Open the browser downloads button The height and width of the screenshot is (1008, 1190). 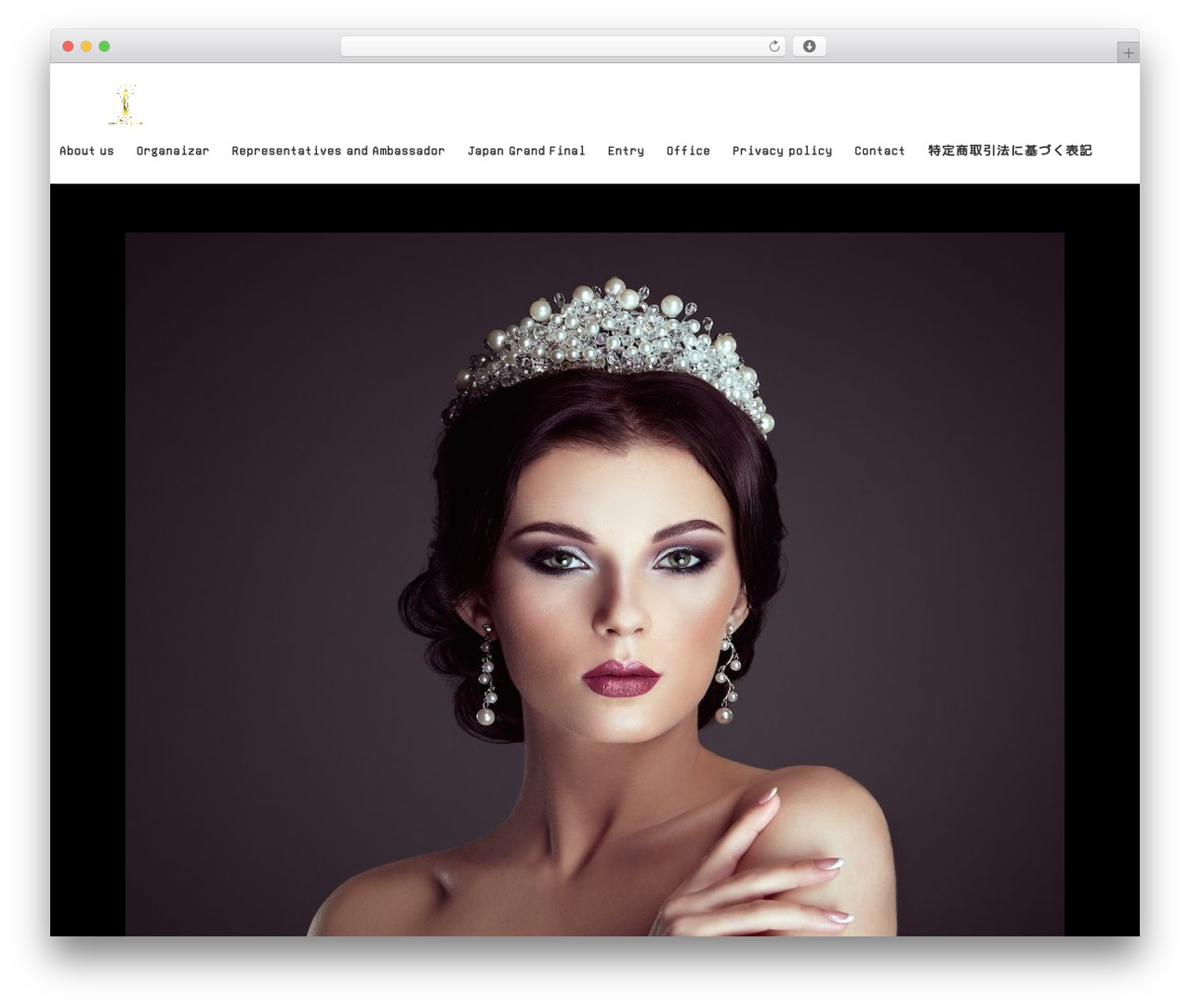pyautogui.click(x=809, y=46)
